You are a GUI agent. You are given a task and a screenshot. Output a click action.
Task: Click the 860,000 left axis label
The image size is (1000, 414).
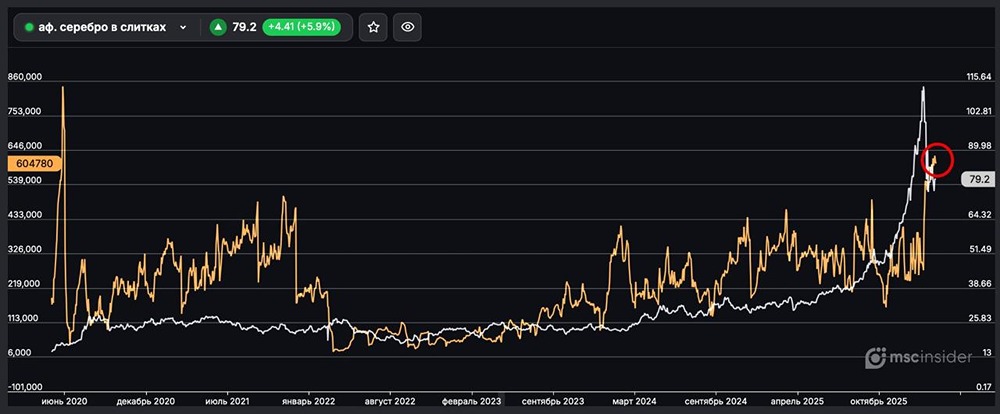click(24, 77)
